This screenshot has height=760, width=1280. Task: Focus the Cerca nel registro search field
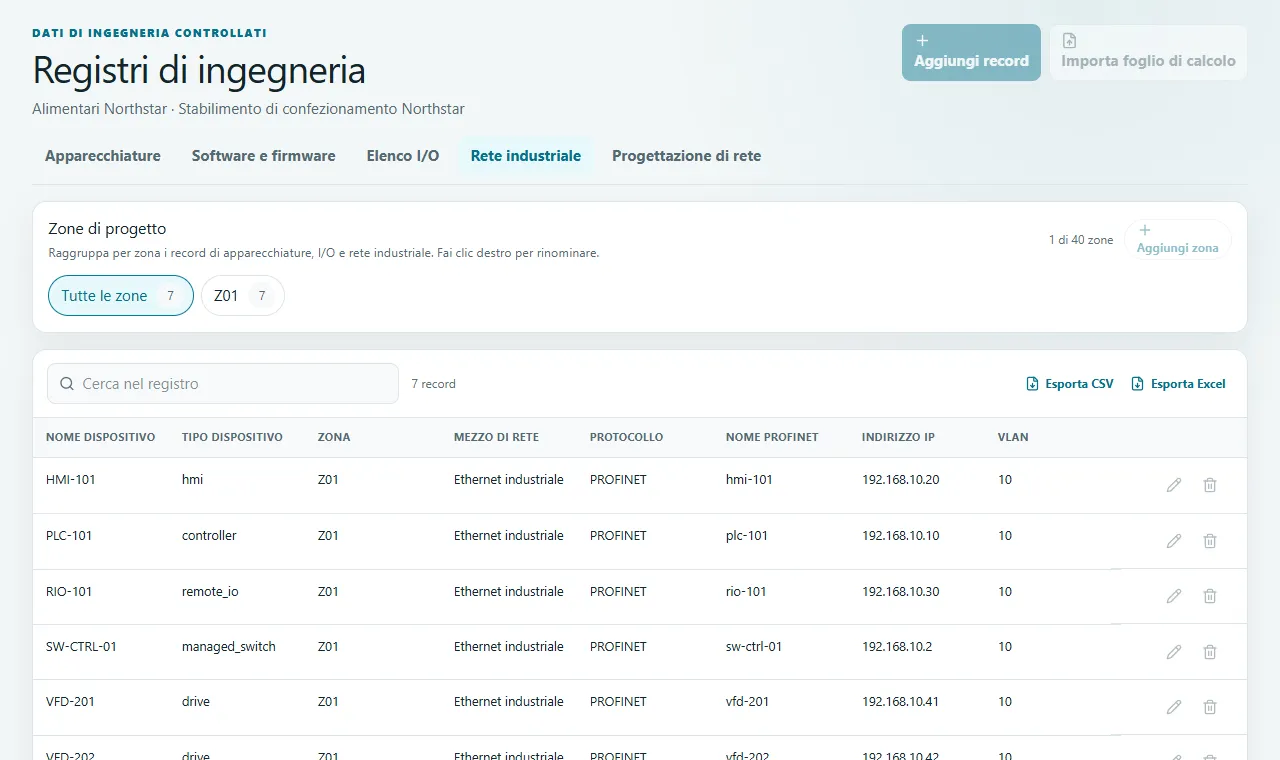[x=223, y=384]
